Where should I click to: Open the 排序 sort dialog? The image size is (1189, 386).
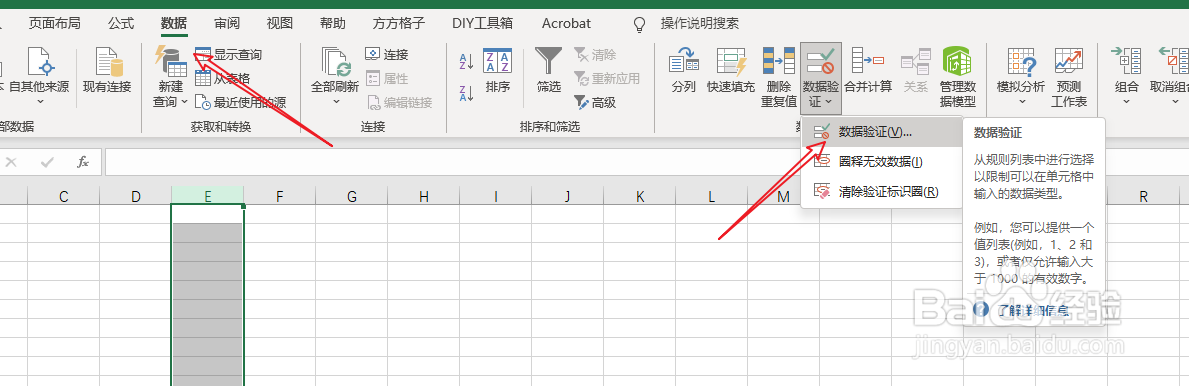point(497,70)
